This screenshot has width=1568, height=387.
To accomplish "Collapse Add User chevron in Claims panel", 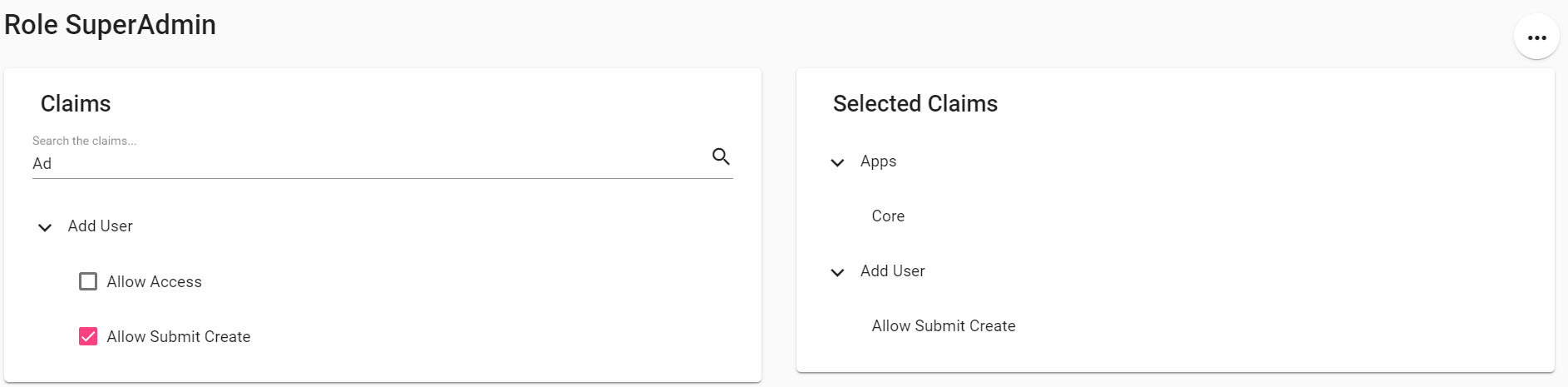I will pyautogui.click(x=45, y=227).
